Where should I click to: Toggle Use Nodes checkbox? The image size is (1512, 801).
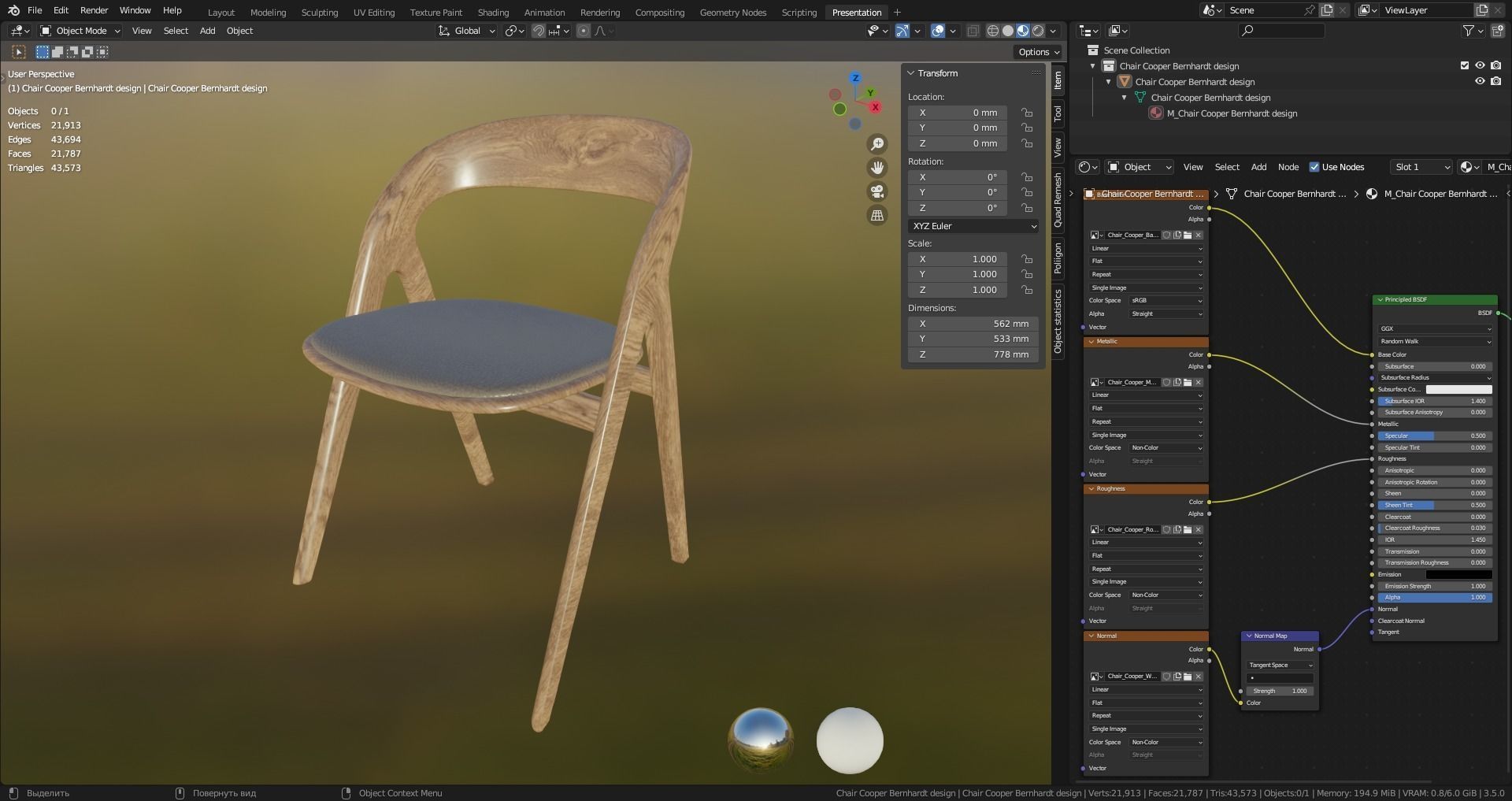click(x=1314, y=167)
